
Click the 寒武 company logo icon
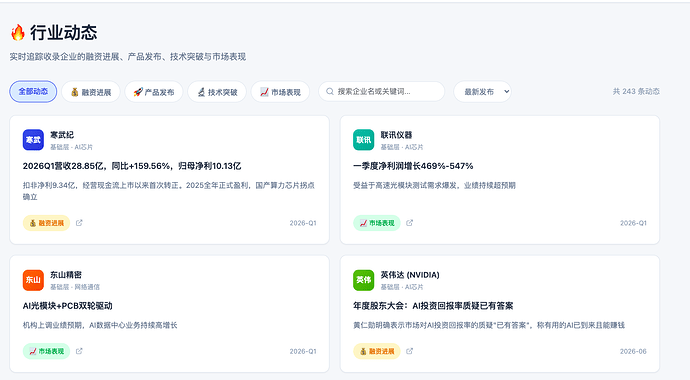point(33,140)
